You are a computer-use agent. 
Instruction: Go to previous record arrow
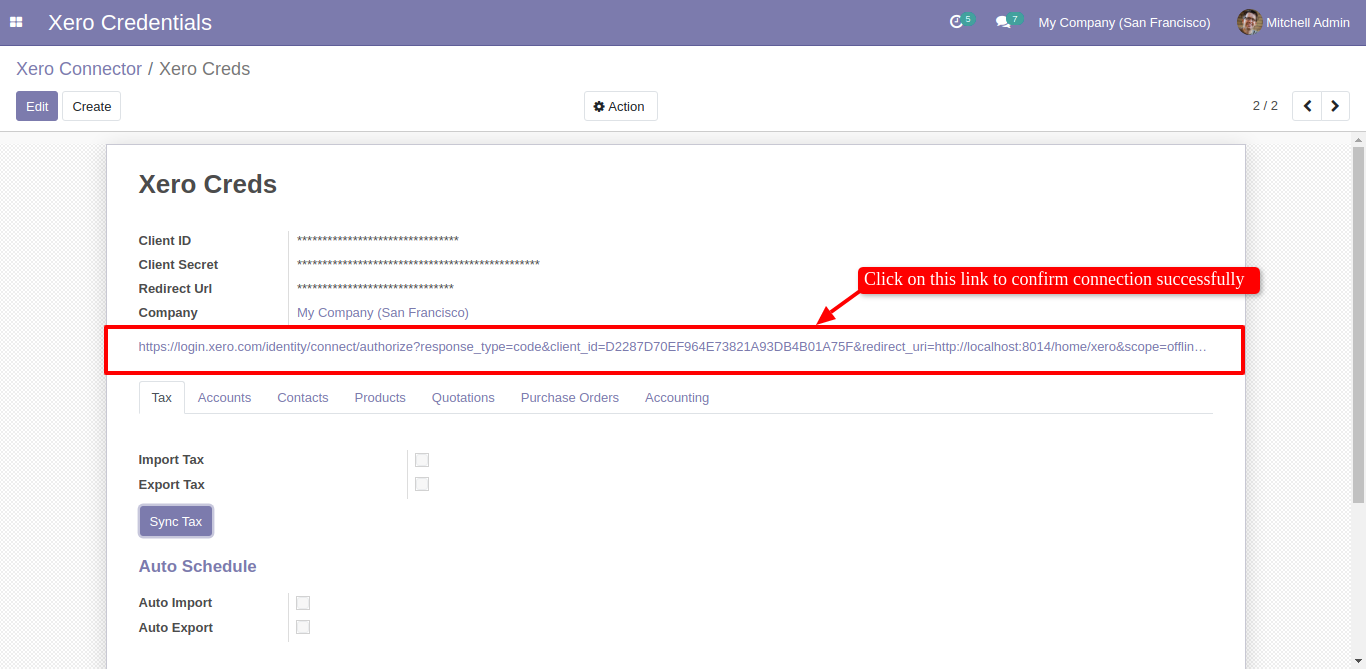pyautogui.click(x=1307, y=106)
